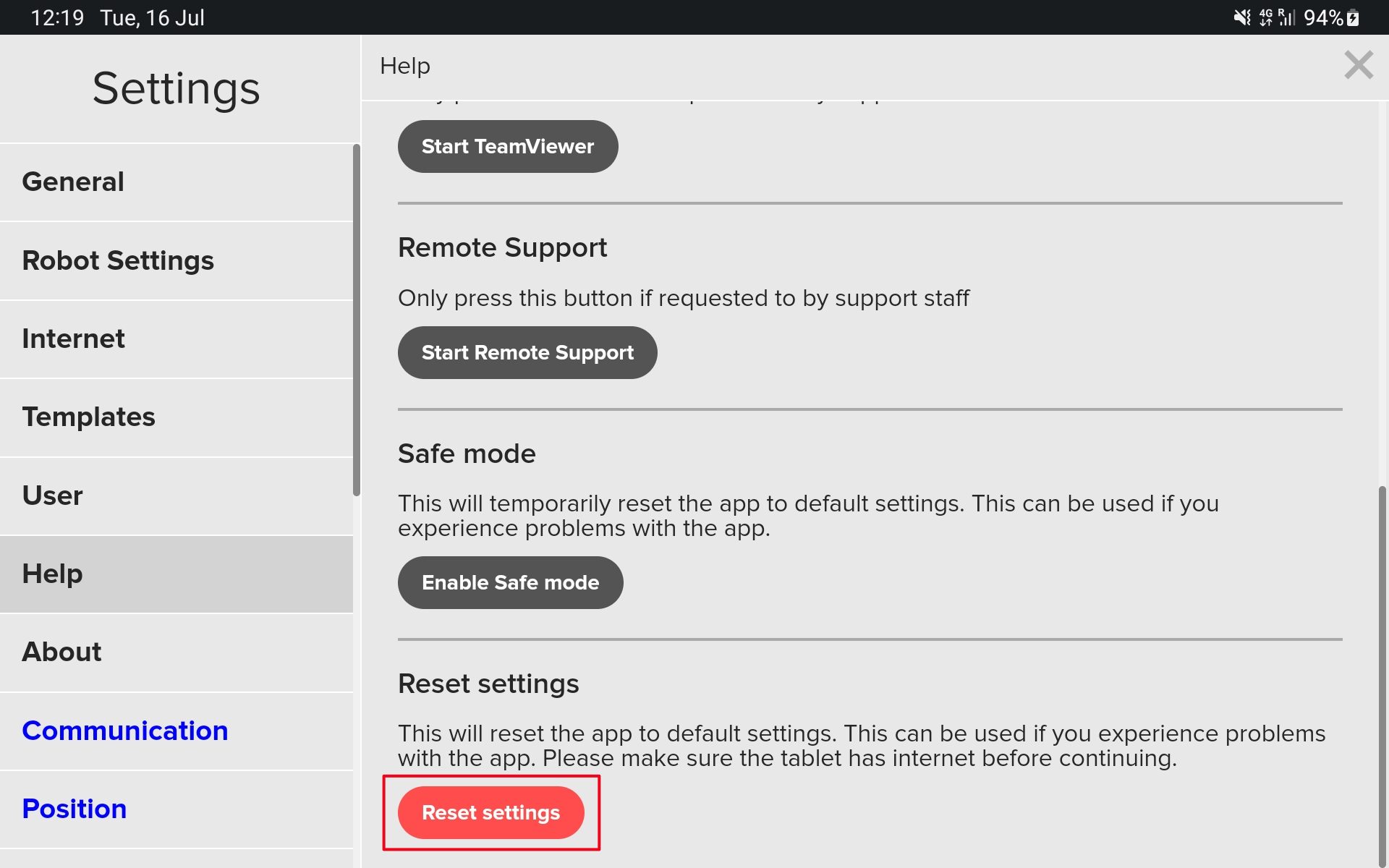Click the Settings title
Image resolution: width=1389 pixels, height=868 pixels.
click(176, 90)
